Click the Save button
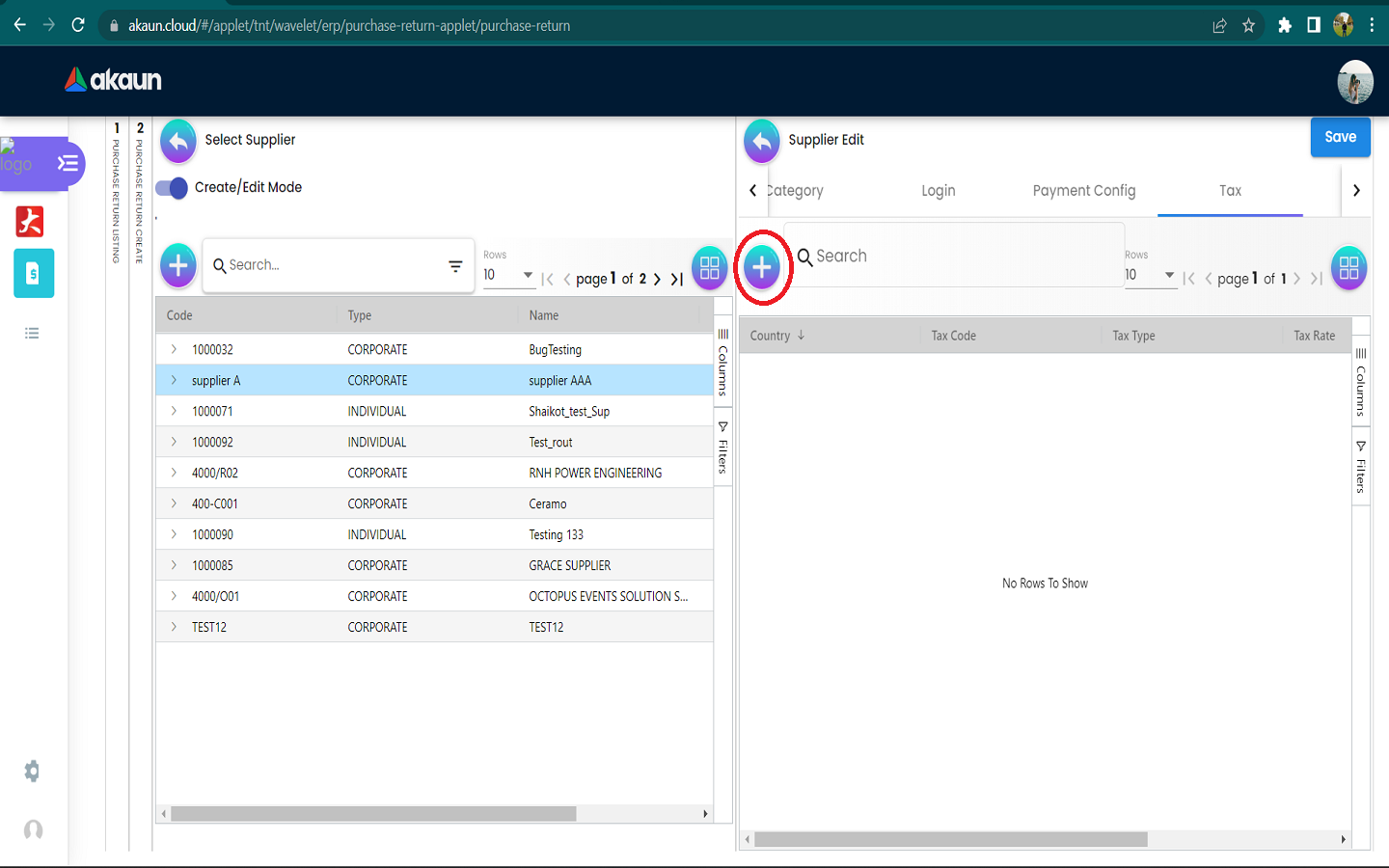The image size is (1389, 868). tap(1340, 138)
